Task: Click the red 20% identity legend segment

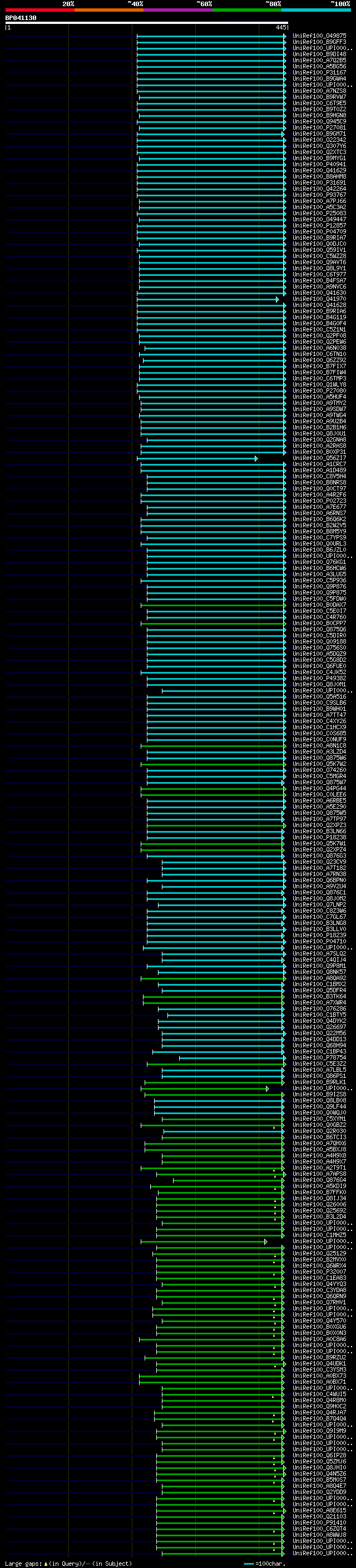Action: 39,10
